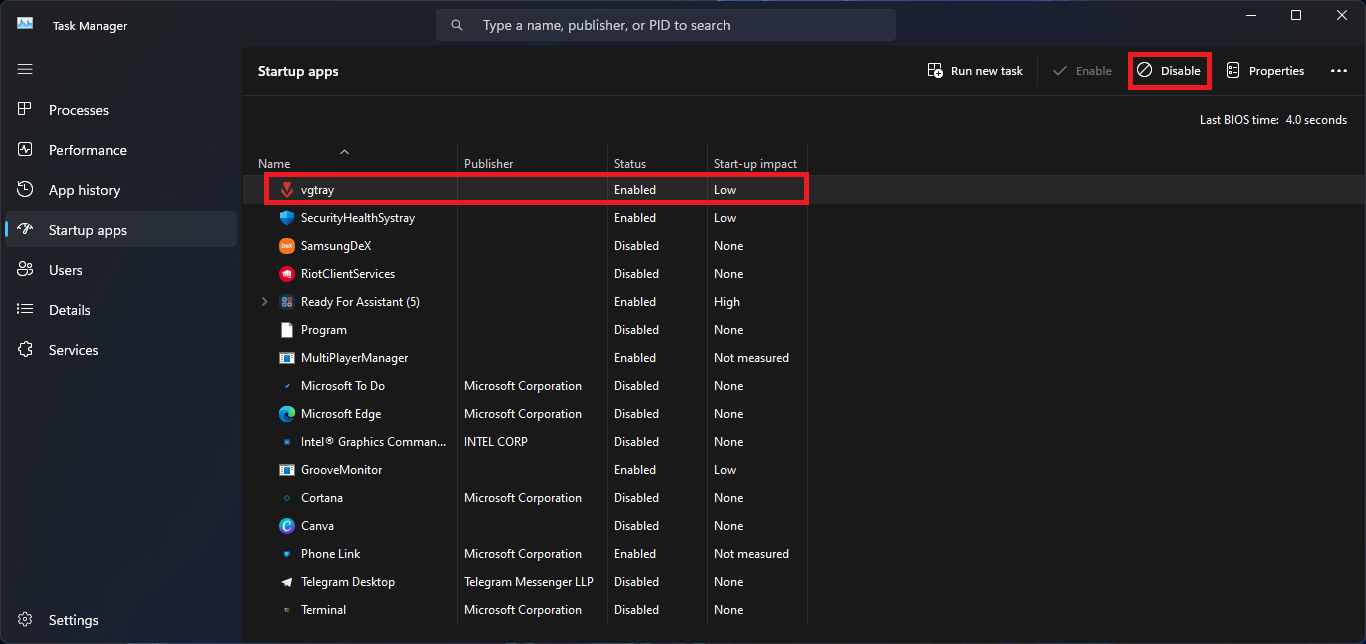
Task: Select the Processes icon in the sidebar
Action: (x=24, y=110)
